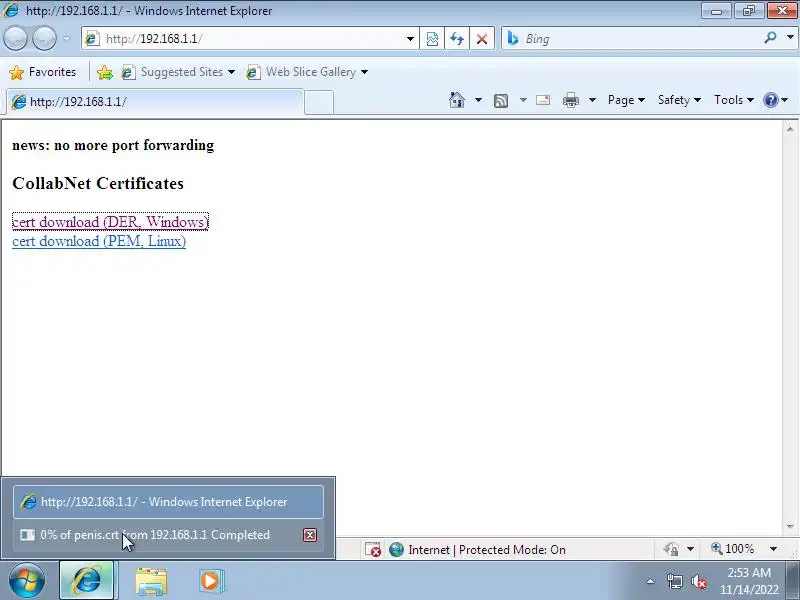Click the scrollbar down arrow
Screen dimensions: 800x600
pos(790,526)
